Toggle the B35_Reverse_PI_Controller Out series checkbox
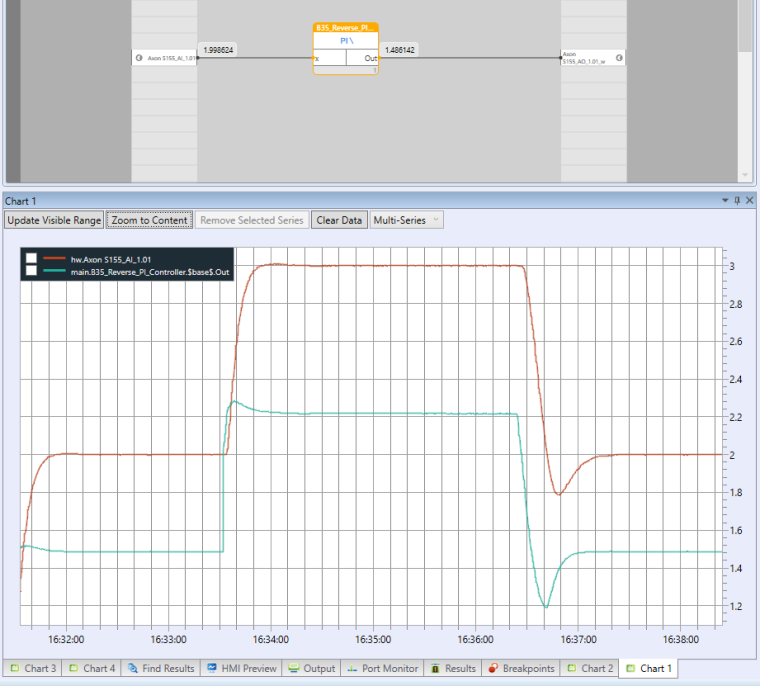 (x=32, y=271)
